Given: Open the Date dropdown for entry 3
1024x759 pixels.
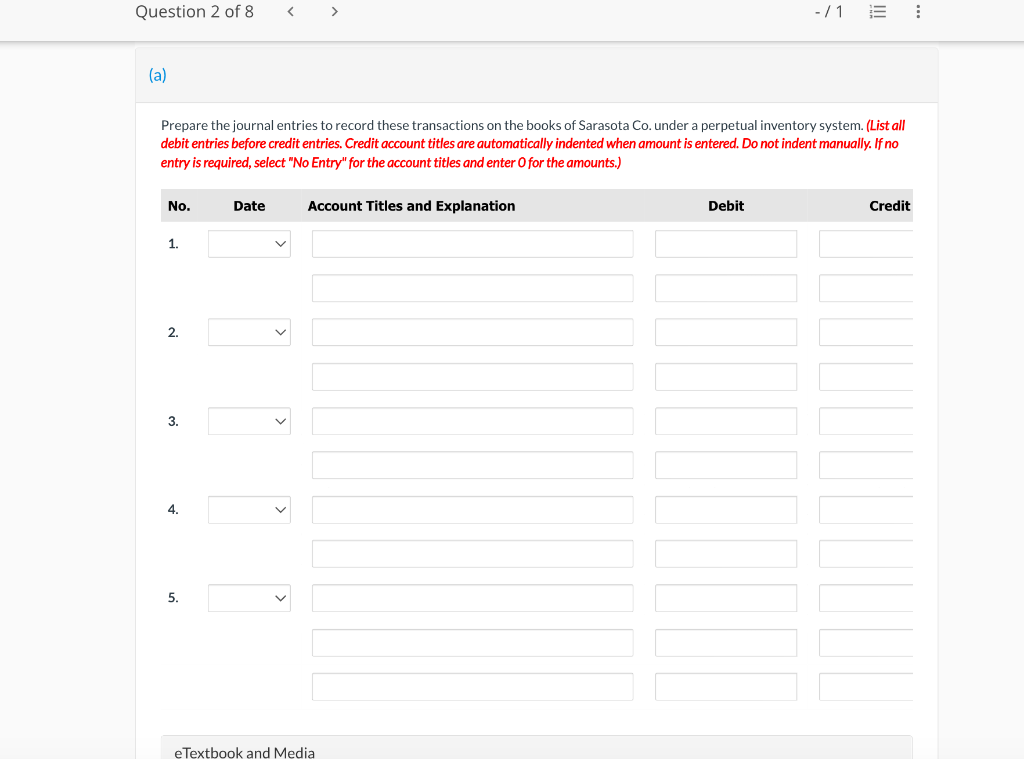Looking at the screenshot, I should [249, 421].
